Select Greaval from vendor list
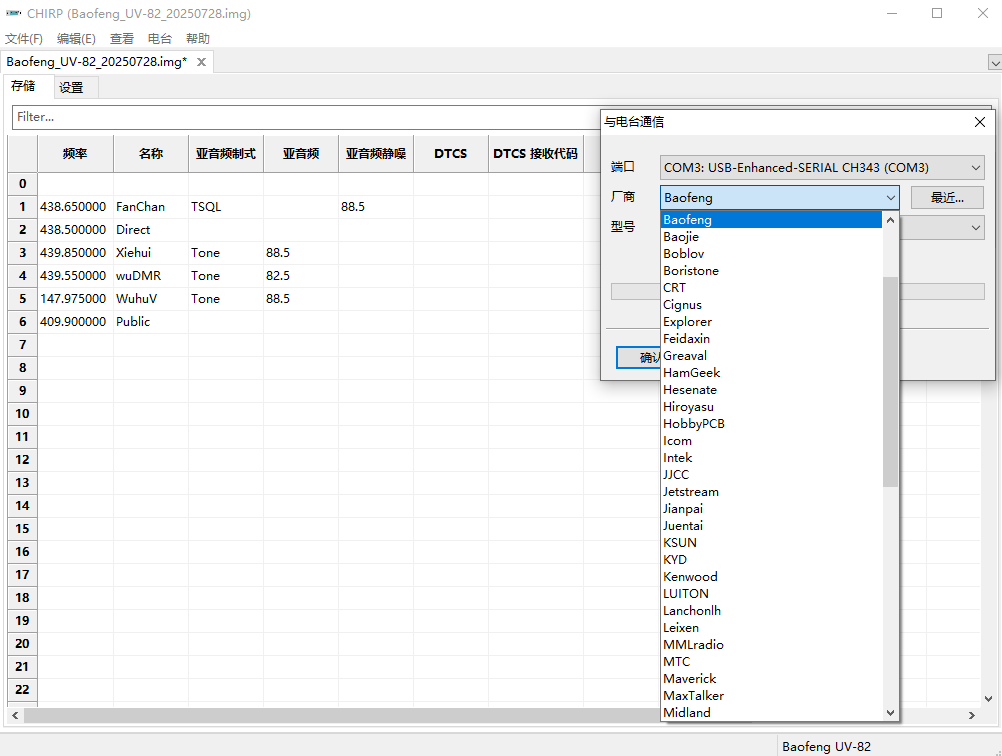 (771, 356)
